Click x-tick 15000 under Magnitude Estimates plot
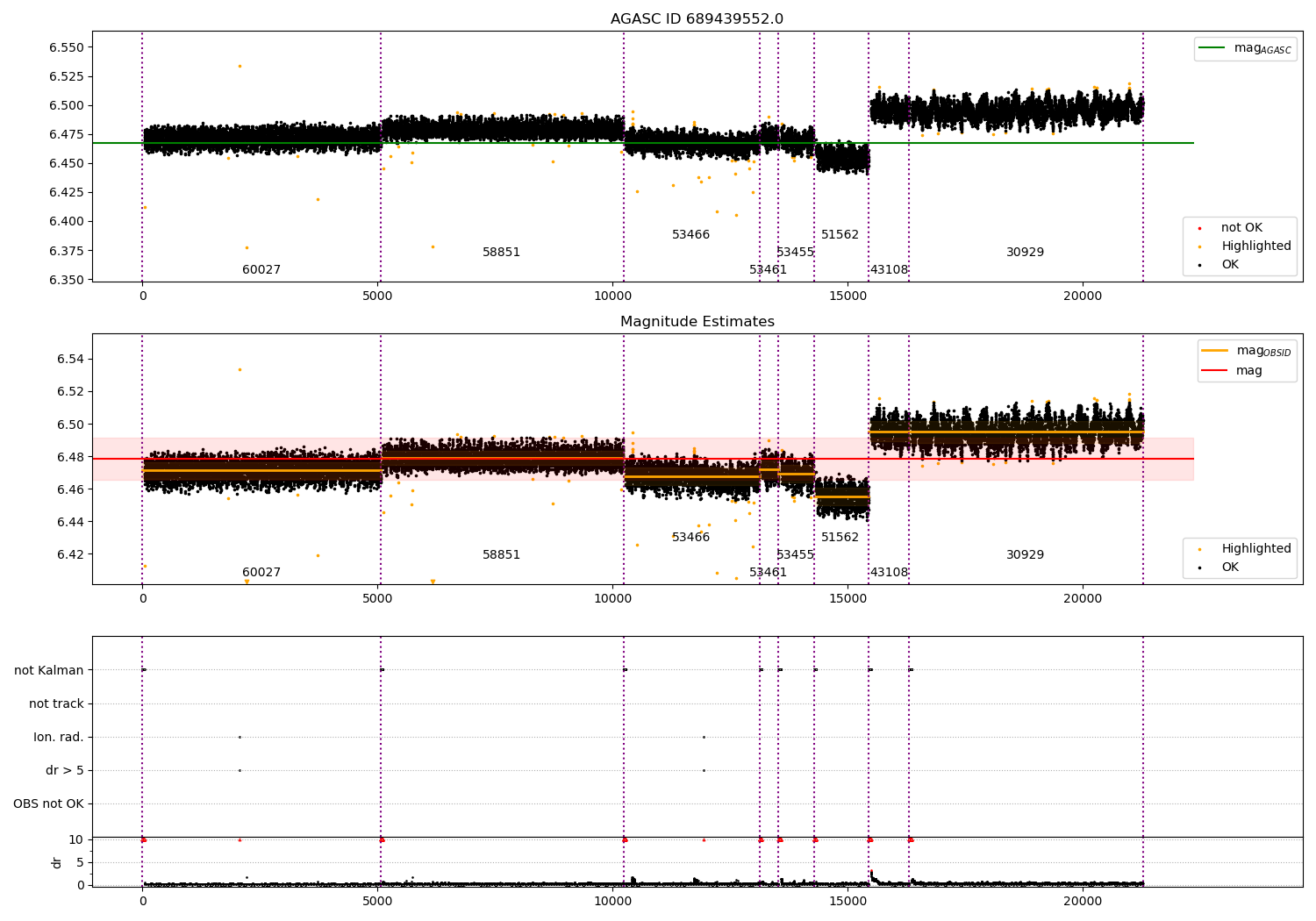The image size is (1316, 921). (x=848, y=599)
